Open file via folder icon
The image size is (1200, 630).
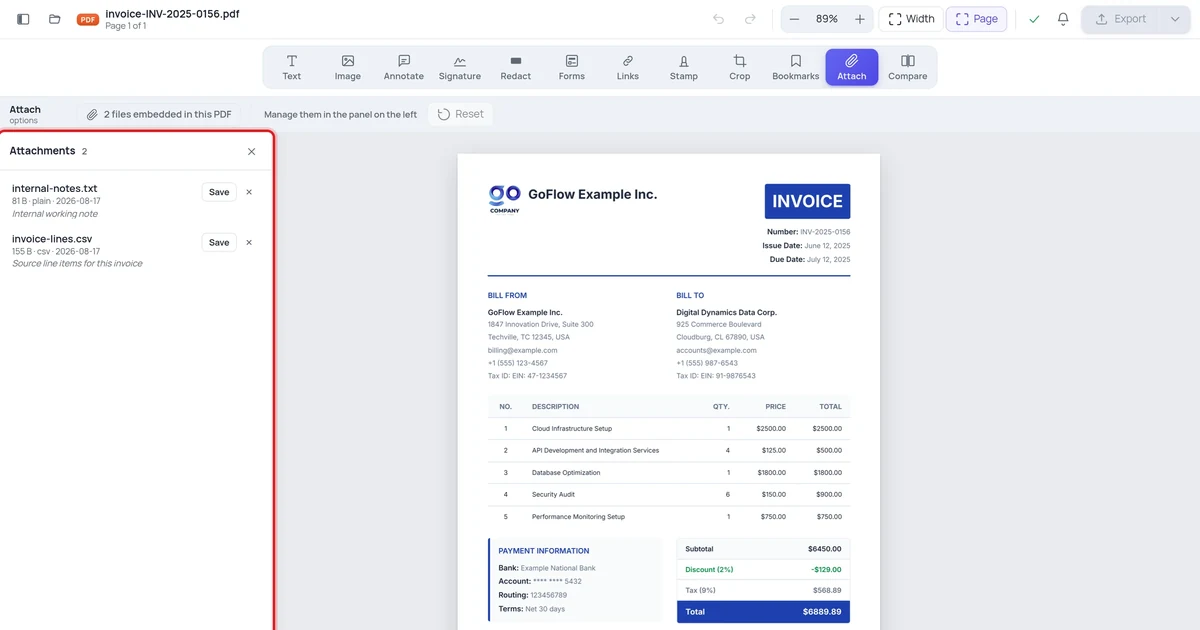55,19
